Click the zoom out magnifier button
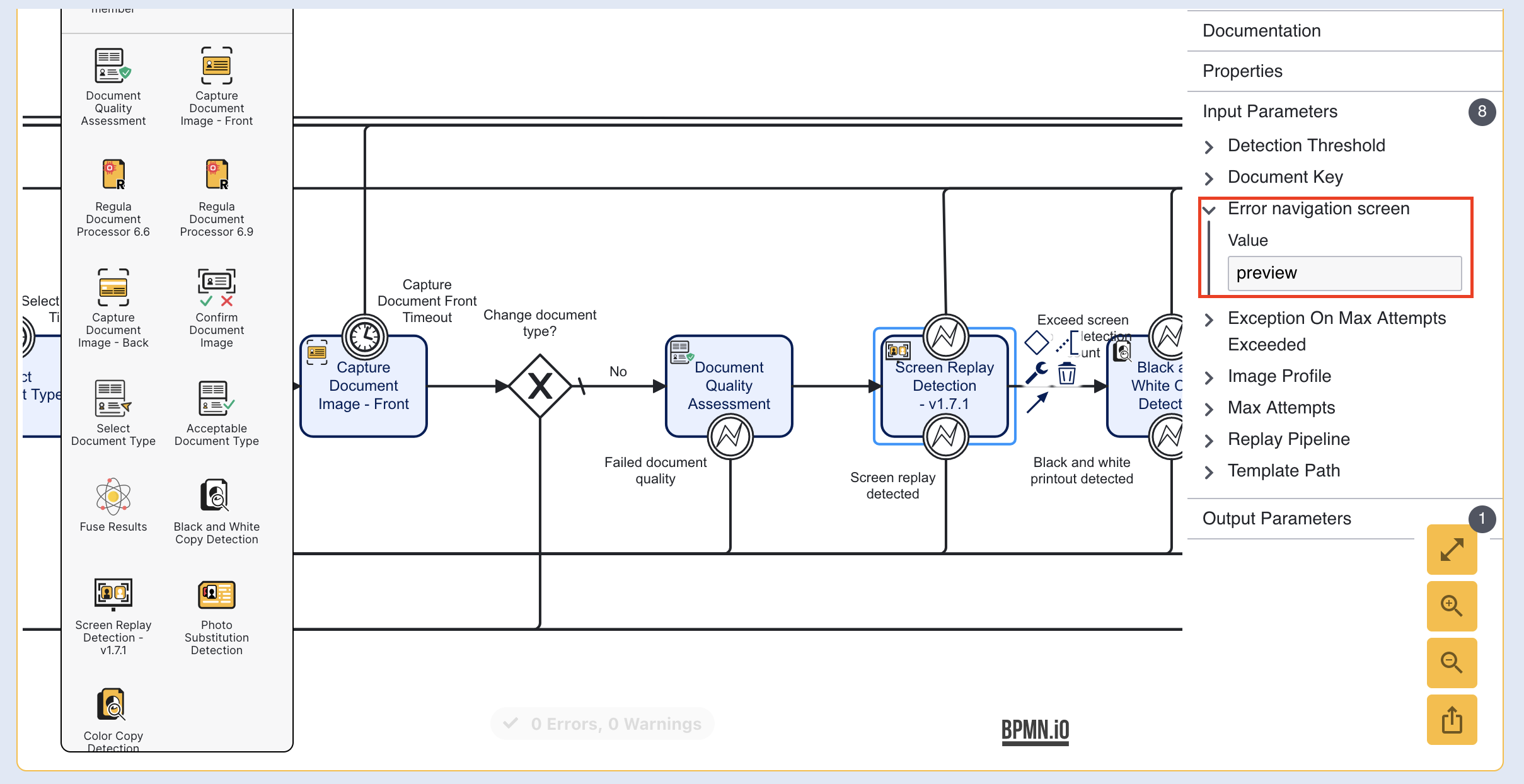The height and width of the screenshot is (784, 1524). 1452,662
